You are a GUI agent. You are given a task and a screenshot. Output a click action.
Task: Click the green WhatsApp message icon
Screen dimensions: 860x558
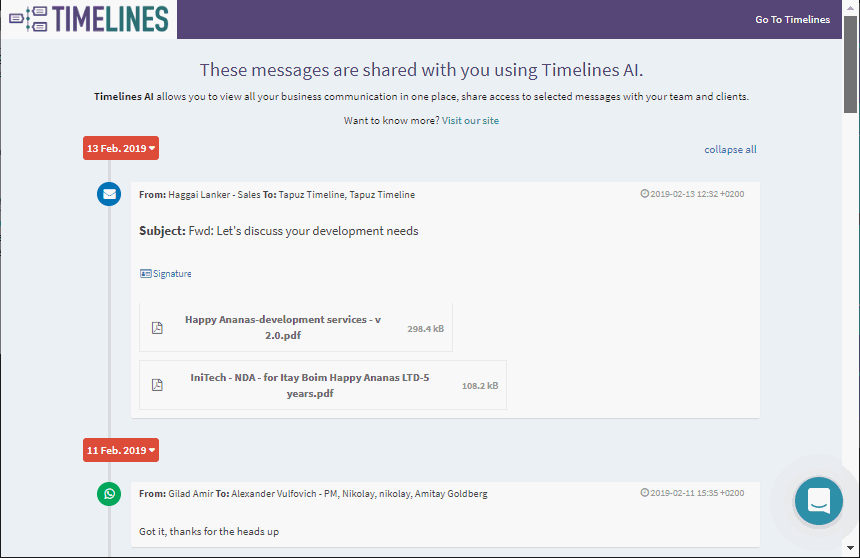coord(109,493)
